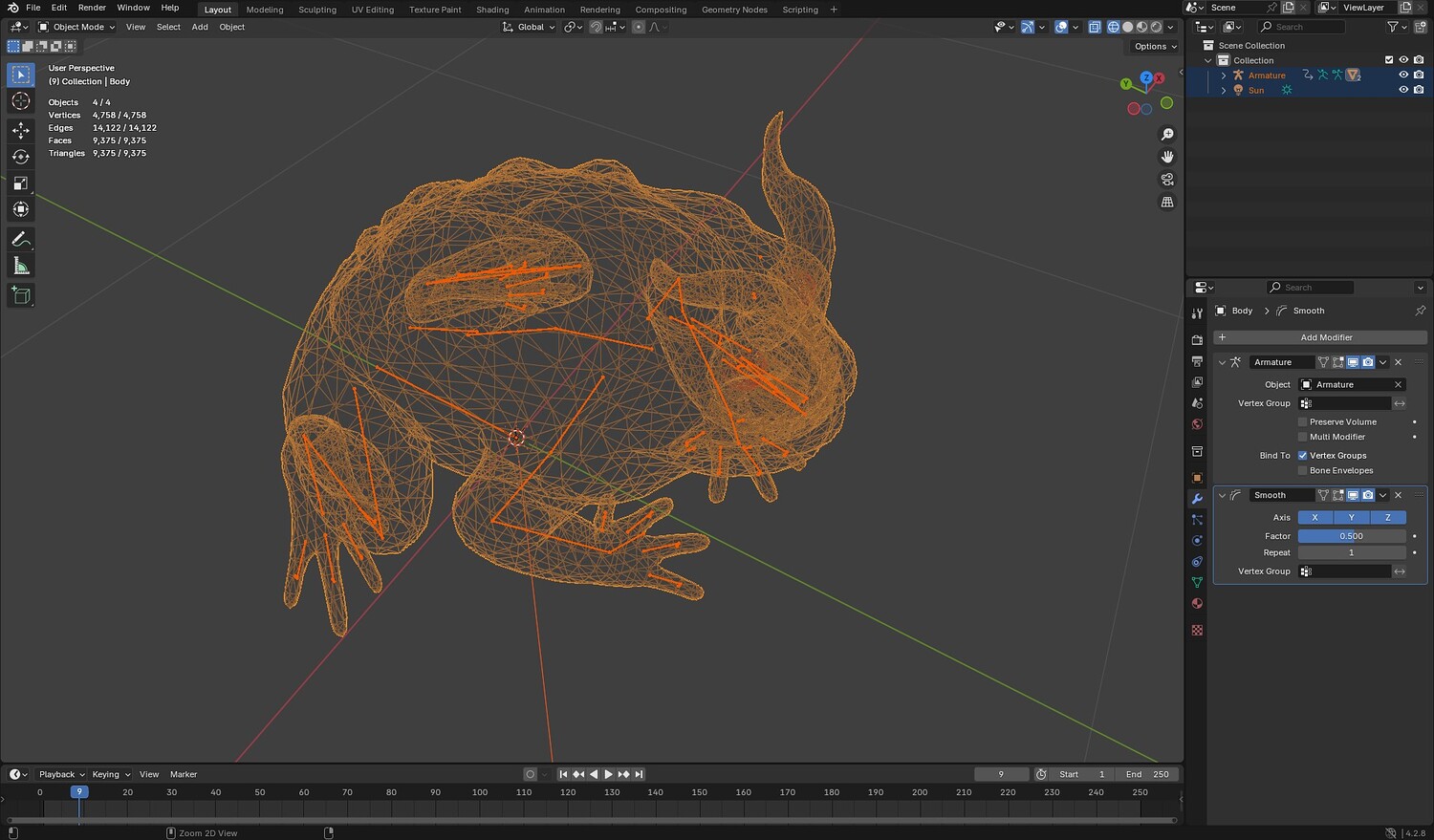Expand the Armature item in the outliner
The height and width of the screenshot is (840, 1434).
click(1224, 75)
